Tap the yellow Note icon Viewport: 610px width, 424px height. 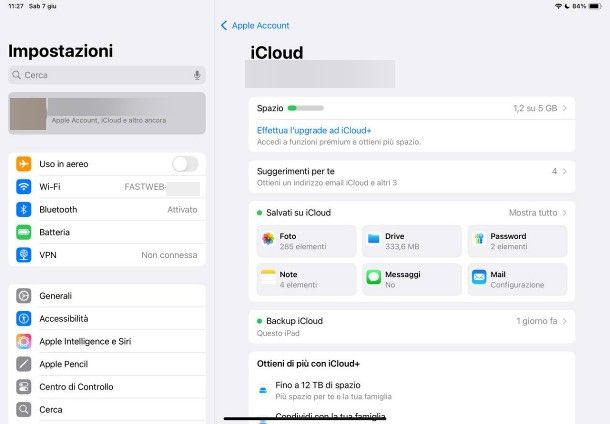click(268, 277)
